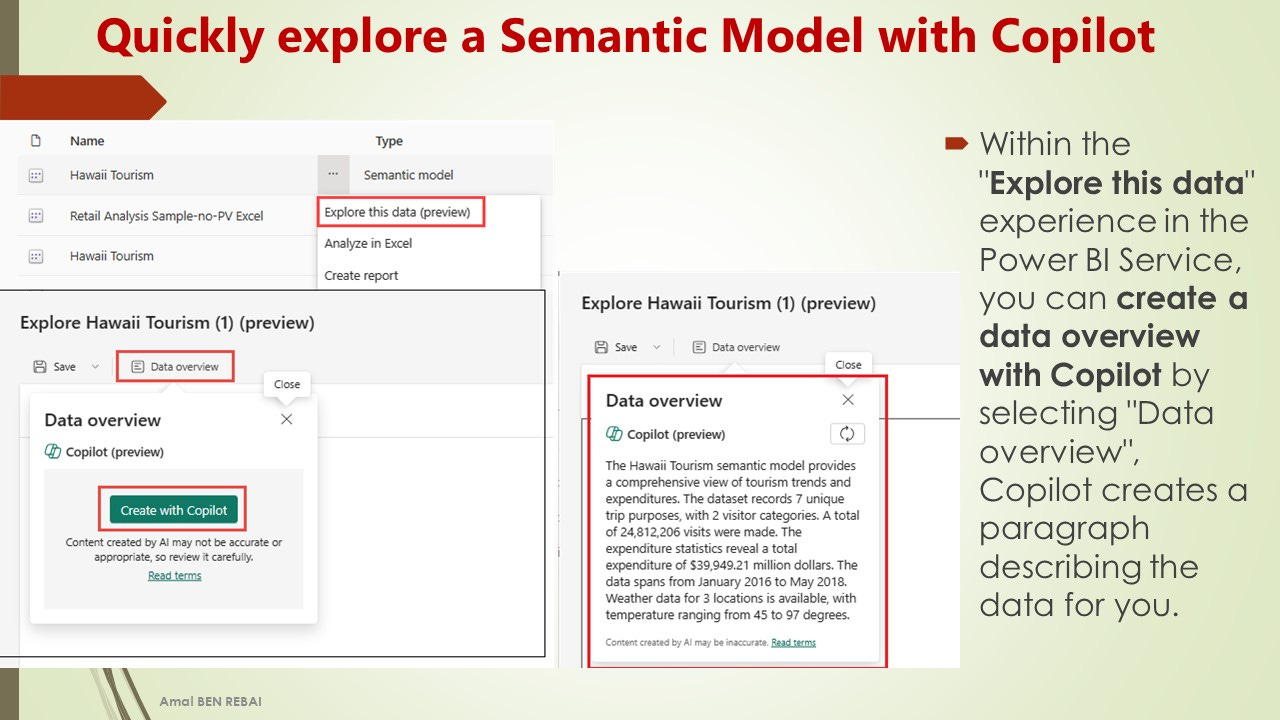The height and width of the screenshot is (720, 1280).
Task: Open the third-row Hawaii Tourism item
Action: [x=112, y=256]
